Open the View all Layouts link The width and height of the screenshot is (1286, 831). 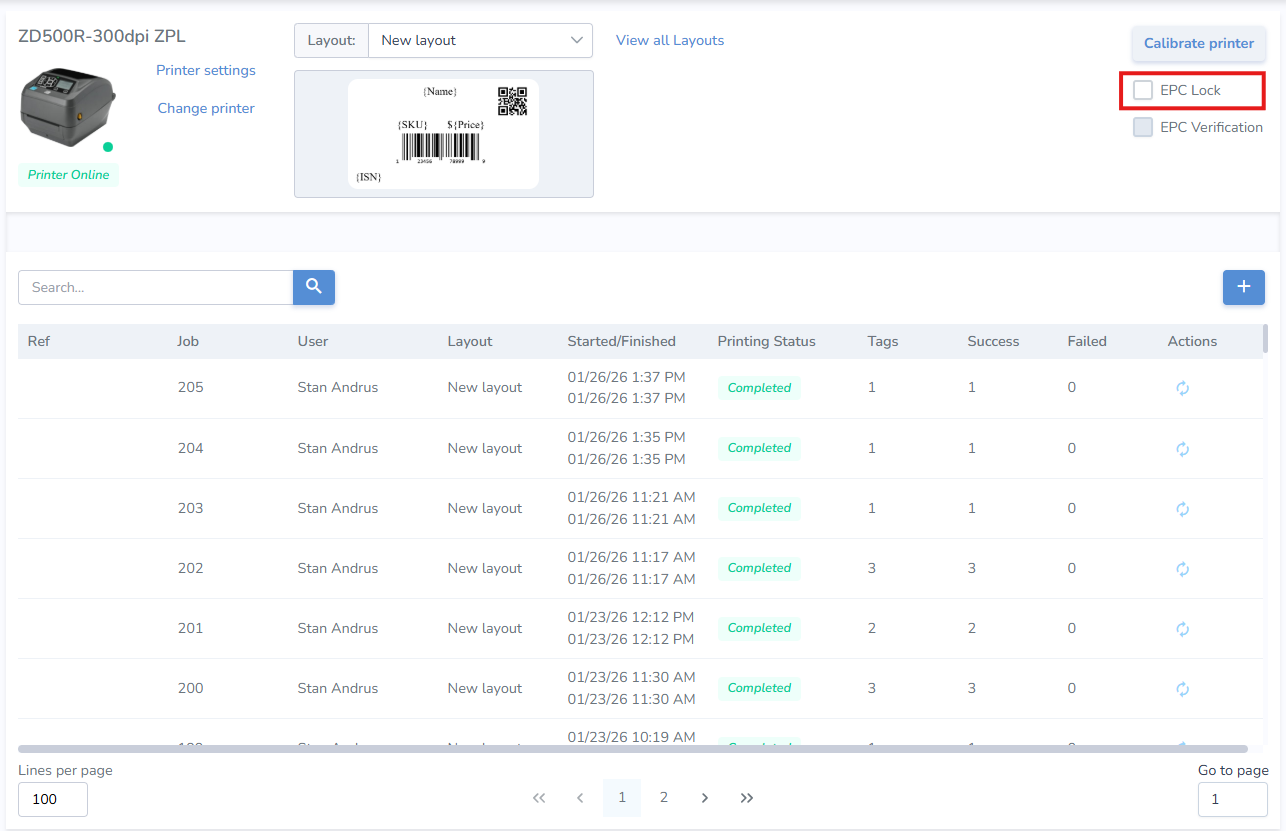pos(669,40)
